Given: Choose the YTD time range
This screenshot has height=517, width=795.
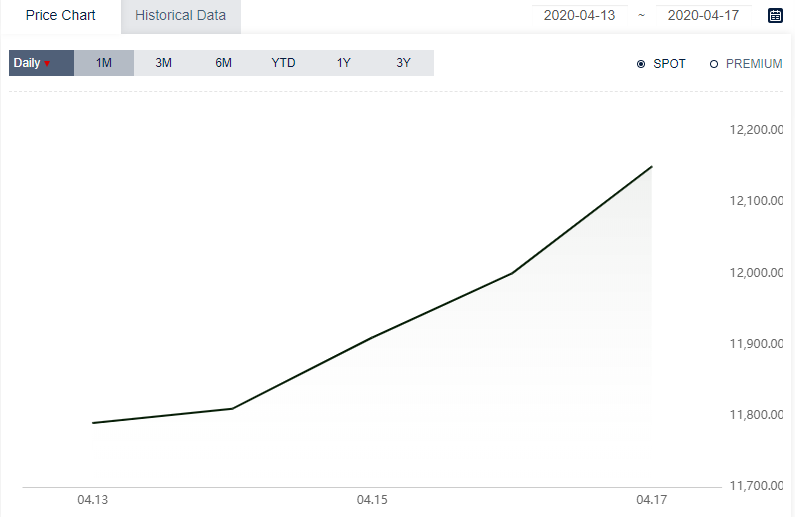Looking at the screenshot, I should 283,63.
